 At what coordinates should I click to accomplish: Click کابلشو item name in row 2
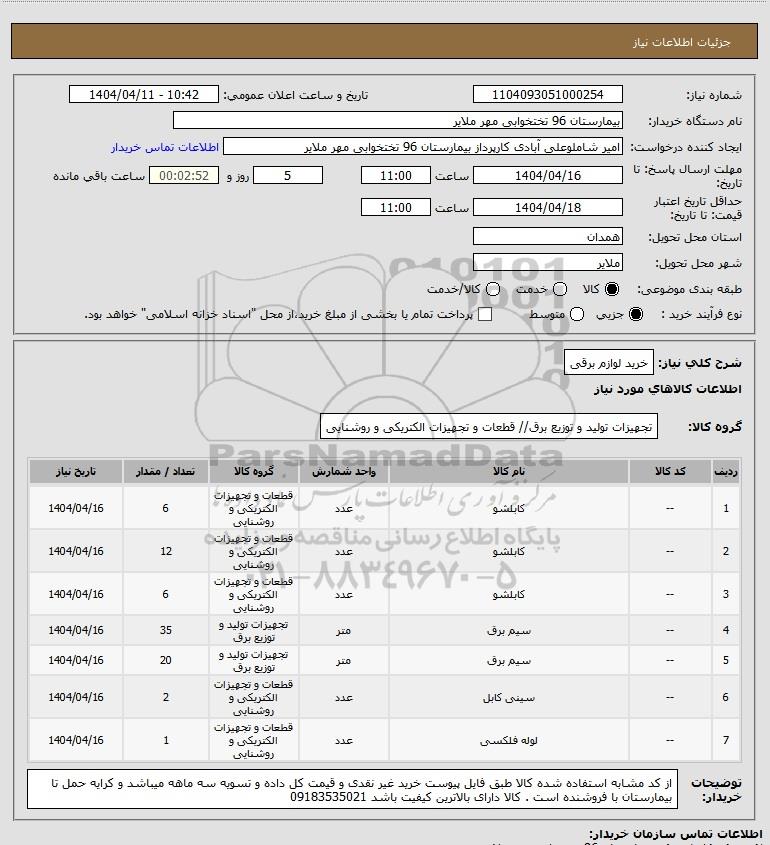[509, 551]
